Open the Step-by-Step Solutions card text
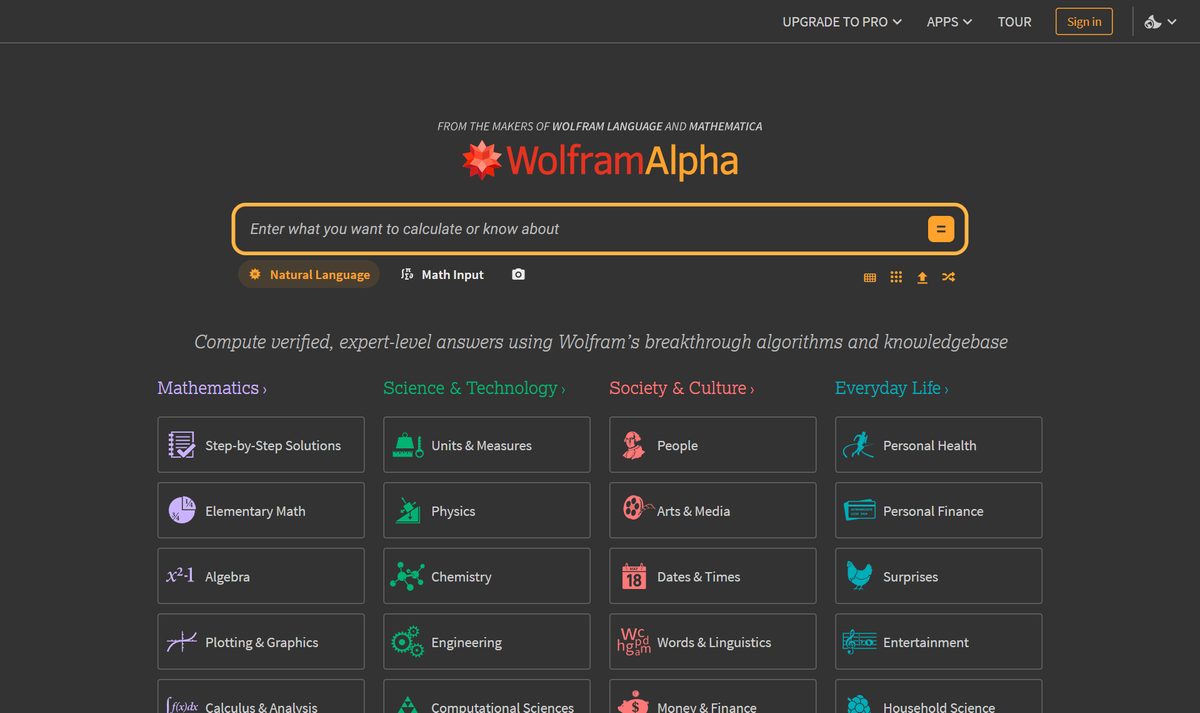The image size is (1200, 713). (x=273, y=446)
